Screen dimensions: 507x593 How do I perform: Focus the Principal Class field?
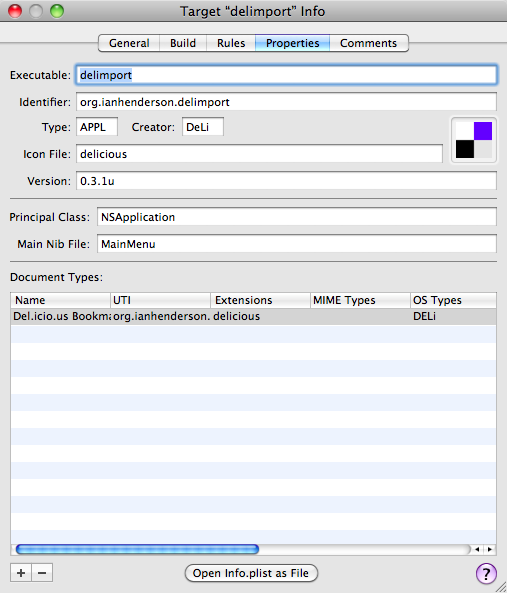point(297,217)
